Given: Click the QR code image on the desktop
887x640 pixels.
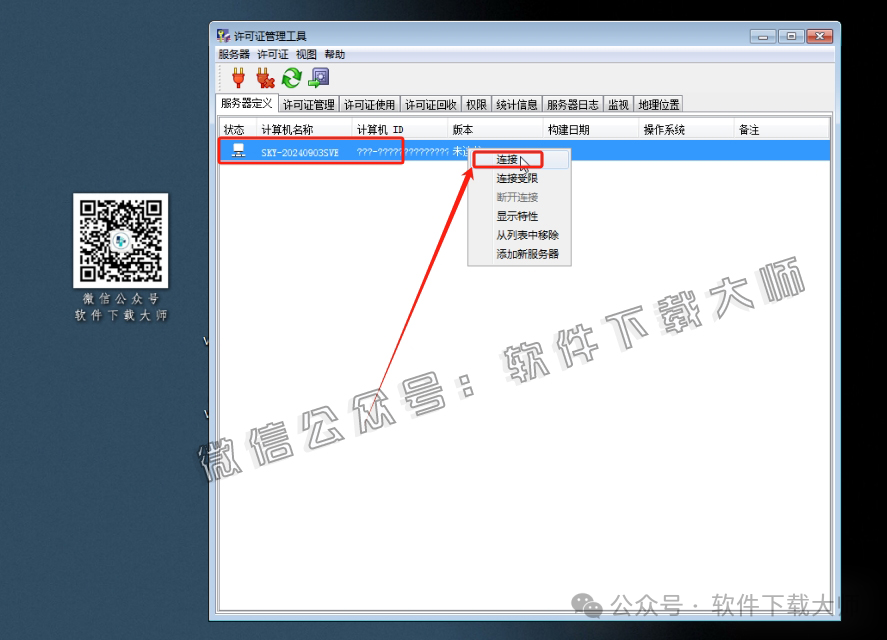Looking at the screenshot, I should point(121,239).
